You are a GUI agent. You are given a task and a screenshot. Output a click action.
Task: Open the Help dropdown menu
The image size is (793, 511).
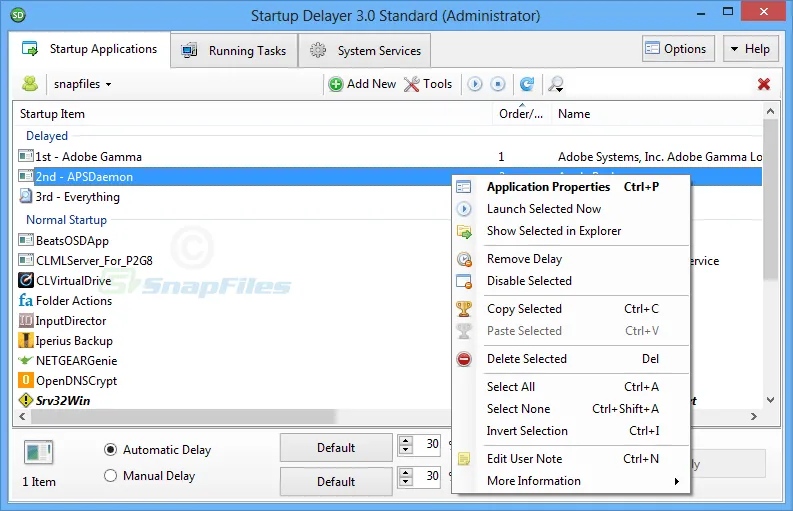750,49
